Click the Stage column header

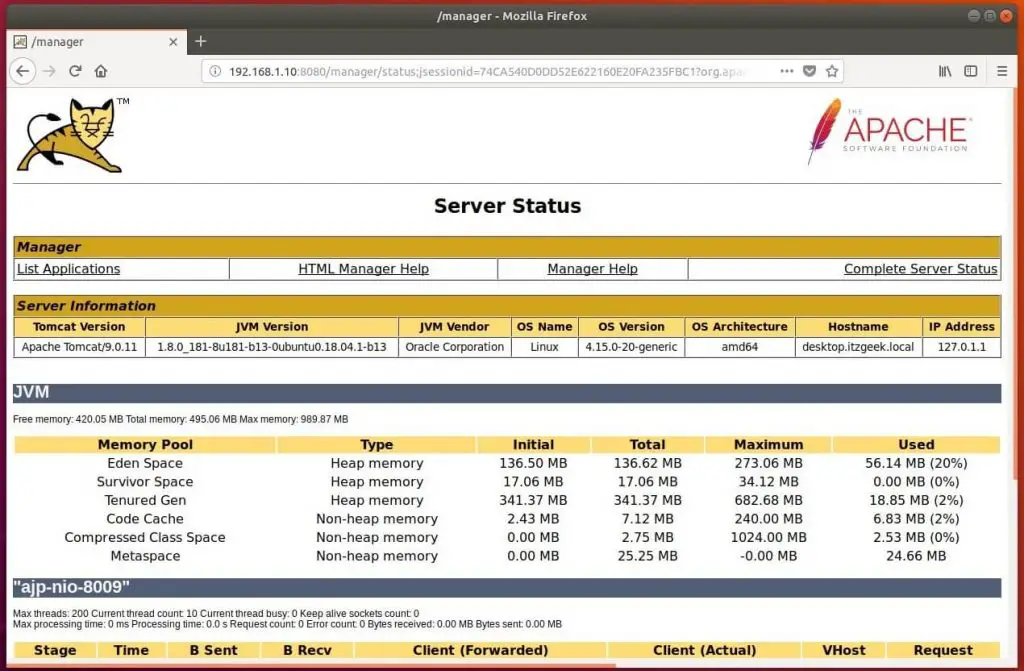tap(55, 650)
